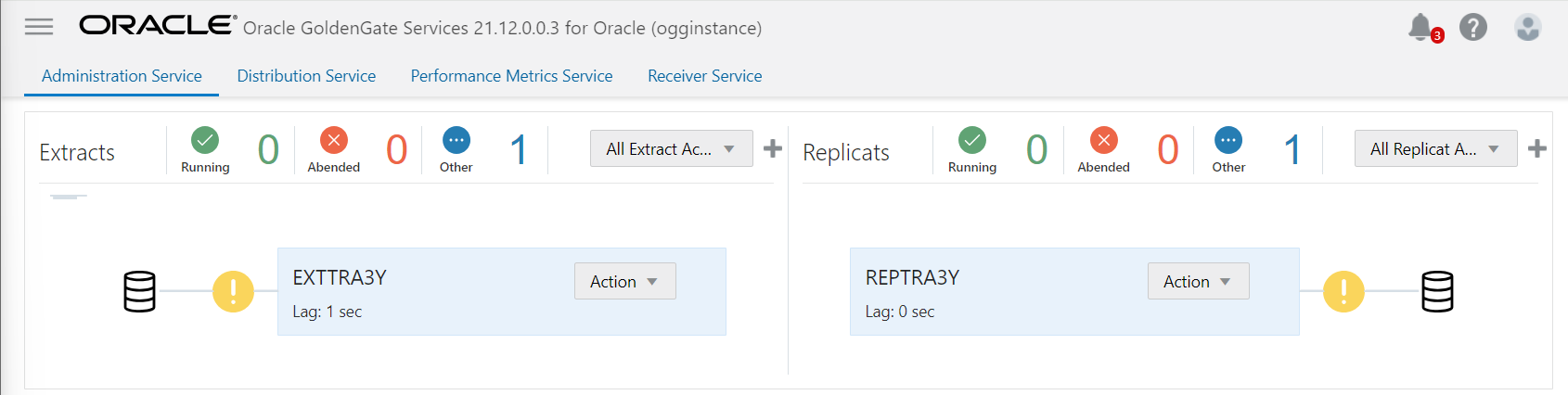The width and height of the screenshot is (1568, 395).
Task: Open the Action dropdown for REPTRA3Y
Action: point(1199,281)
